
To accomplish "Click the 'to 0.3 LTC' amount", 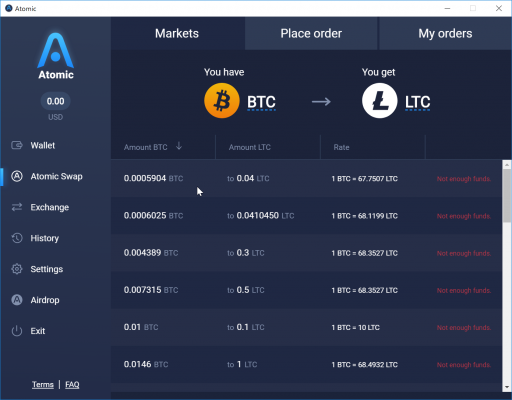I will [x=246, y=253].
